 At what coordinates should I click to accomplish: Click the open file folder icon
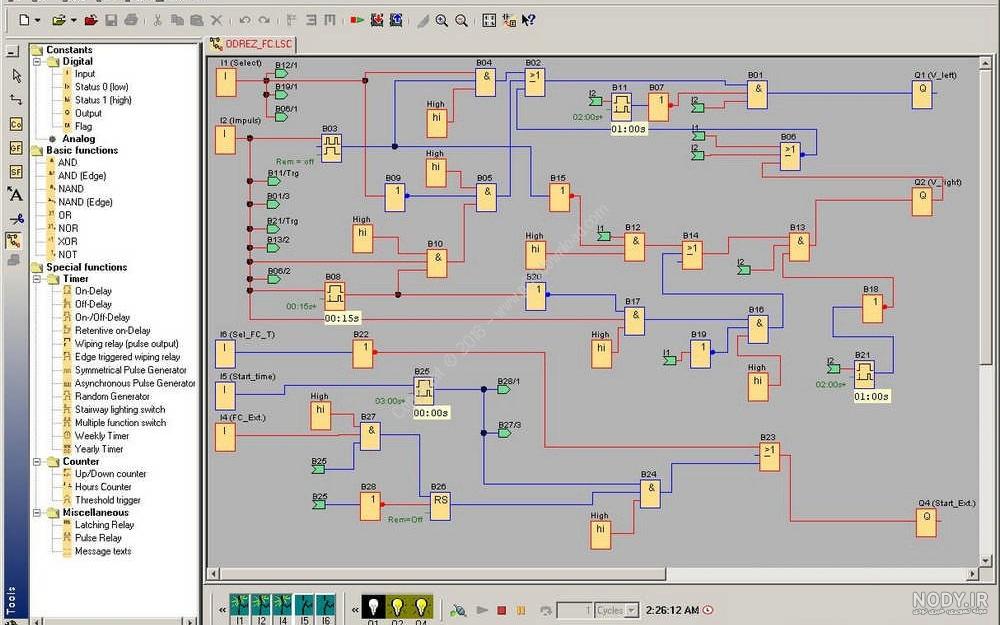click(59, 20)
